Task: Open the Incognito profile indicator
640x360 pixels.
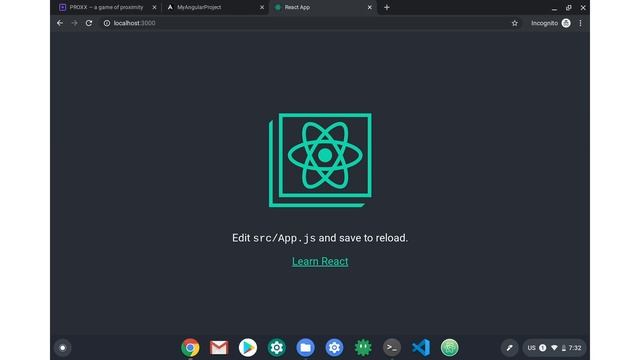Action: coord(550,23)
